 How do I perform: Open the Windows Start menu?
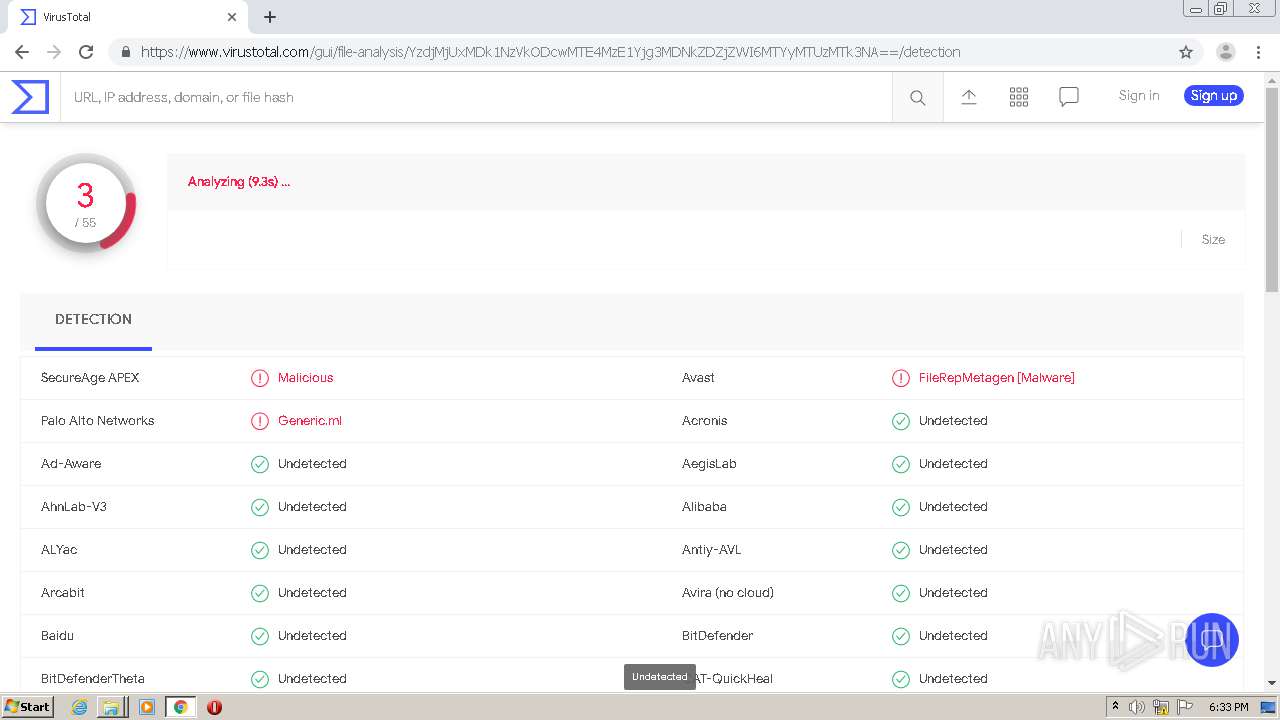(x=27, y=707)
